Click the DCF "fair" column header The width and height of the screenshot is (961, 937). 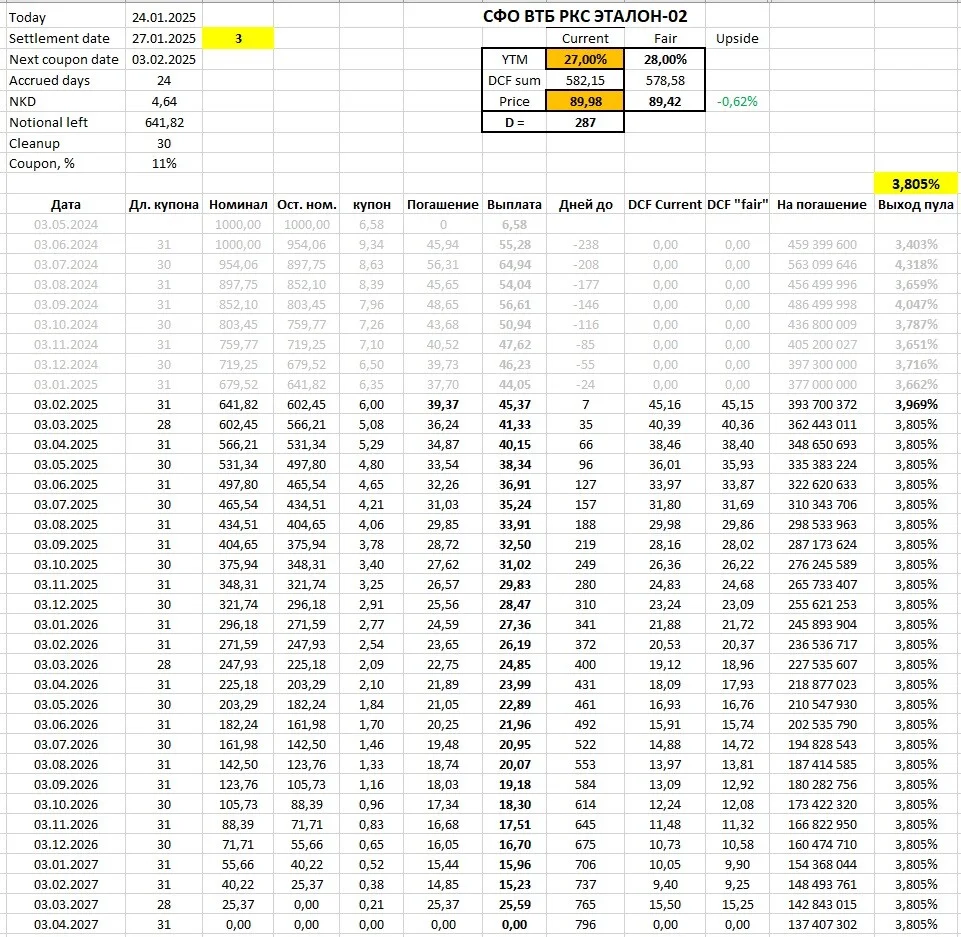[737, 205]
